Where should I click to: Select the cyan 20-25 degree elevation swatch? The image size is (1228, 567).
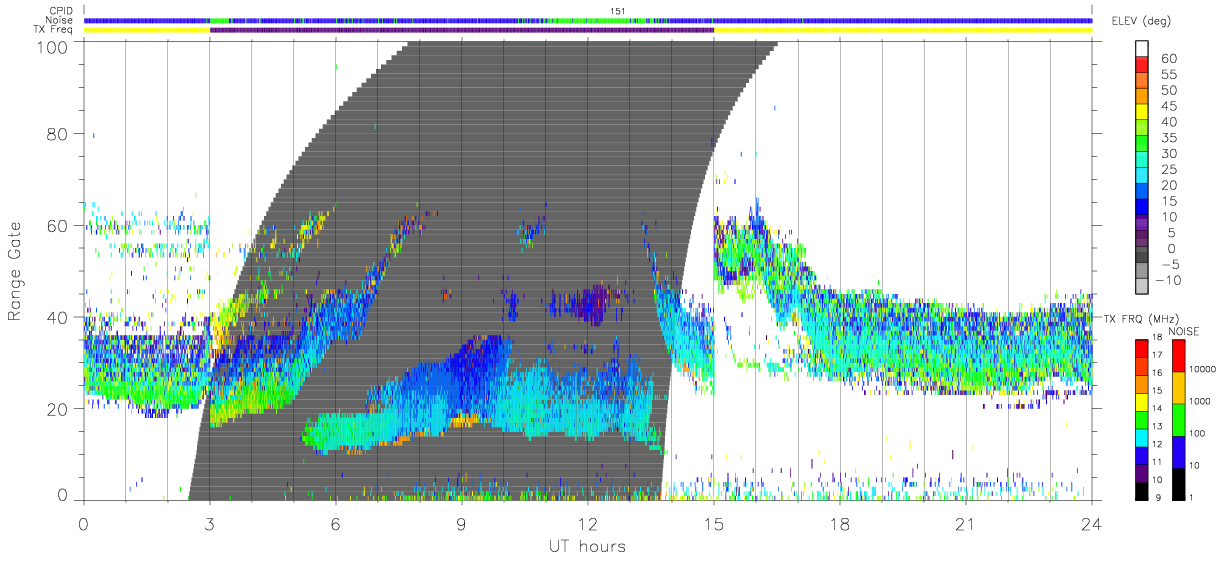coord(1142,176)
